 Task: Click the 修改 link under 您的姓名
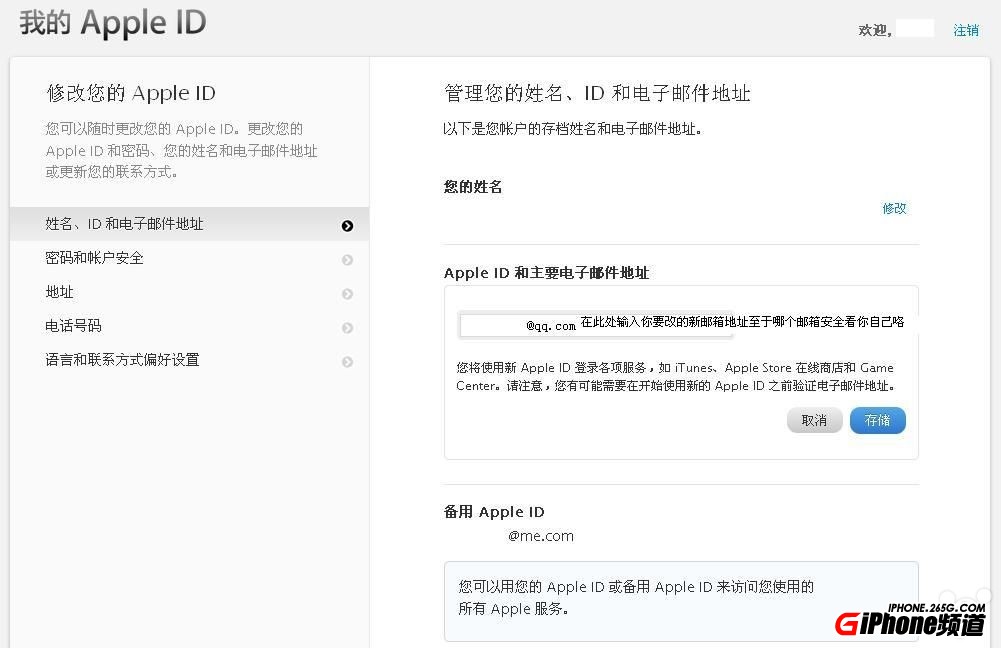pyautogui.click(x=893, y=208)
